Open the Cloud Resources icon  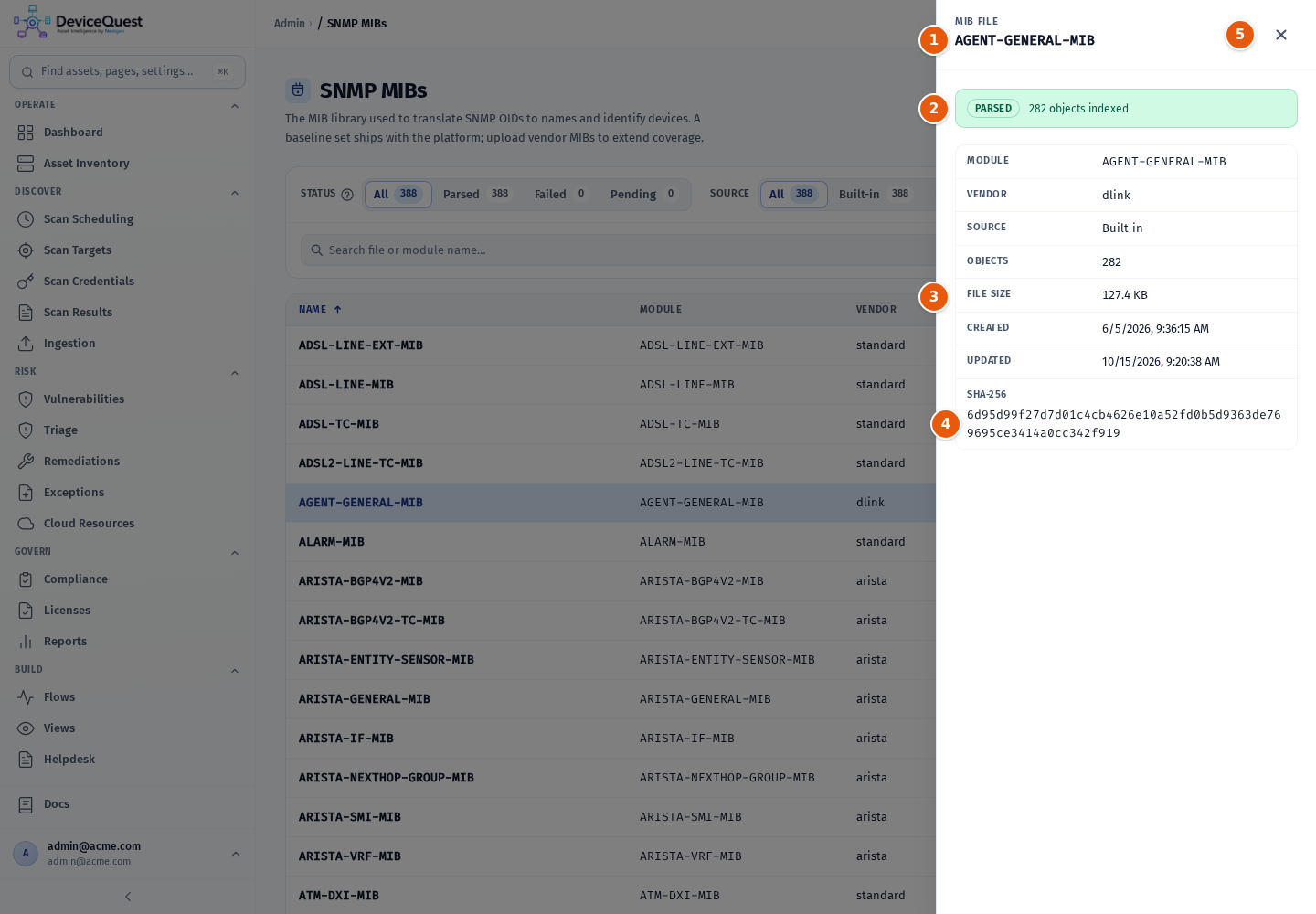point(26,524)
